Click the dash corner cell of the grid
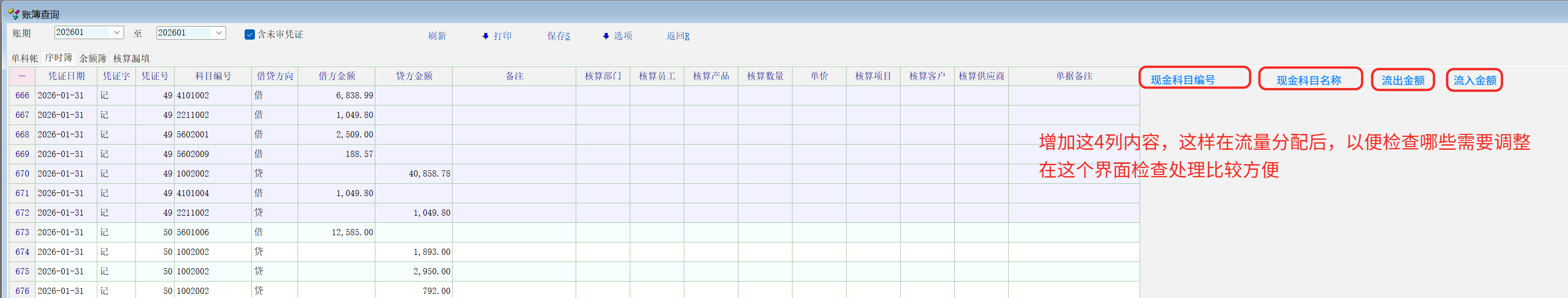The width and height of the screenshot is (1568, 298). [22, 76]
